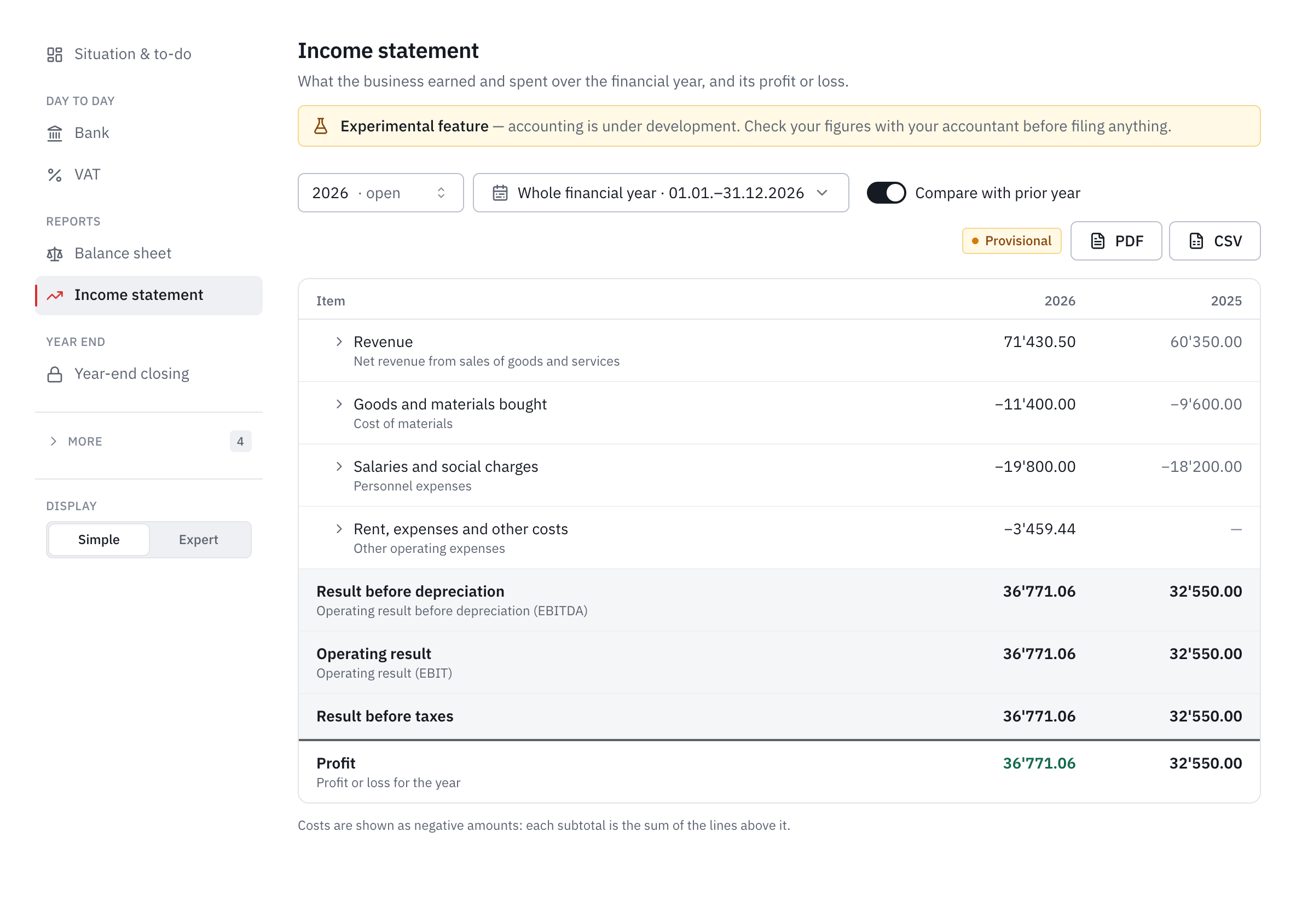Click the flask icon in the experimental banner
The image size is (1296, 924).
[x=321, y=126]
